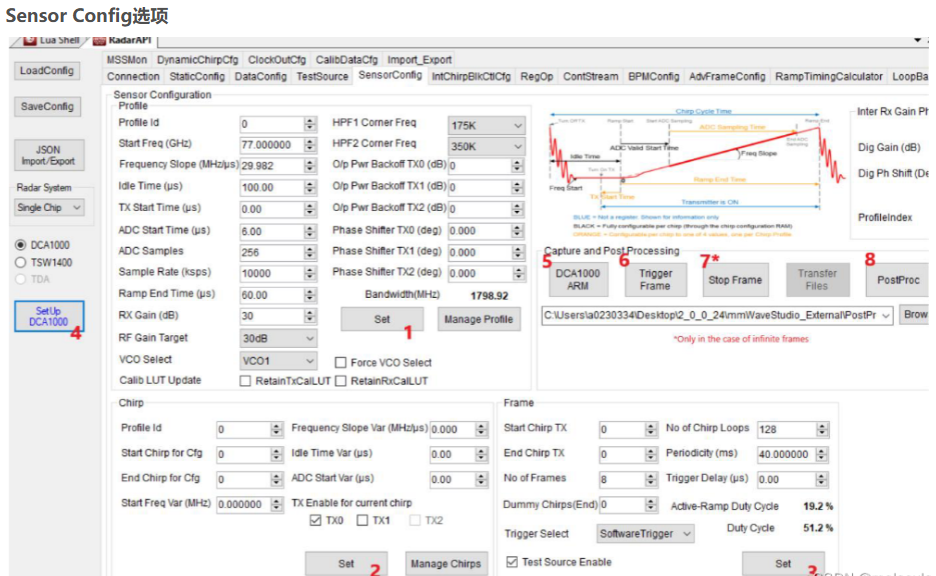
Task: Switch to the TestSource tab
Action: [322, 76]
